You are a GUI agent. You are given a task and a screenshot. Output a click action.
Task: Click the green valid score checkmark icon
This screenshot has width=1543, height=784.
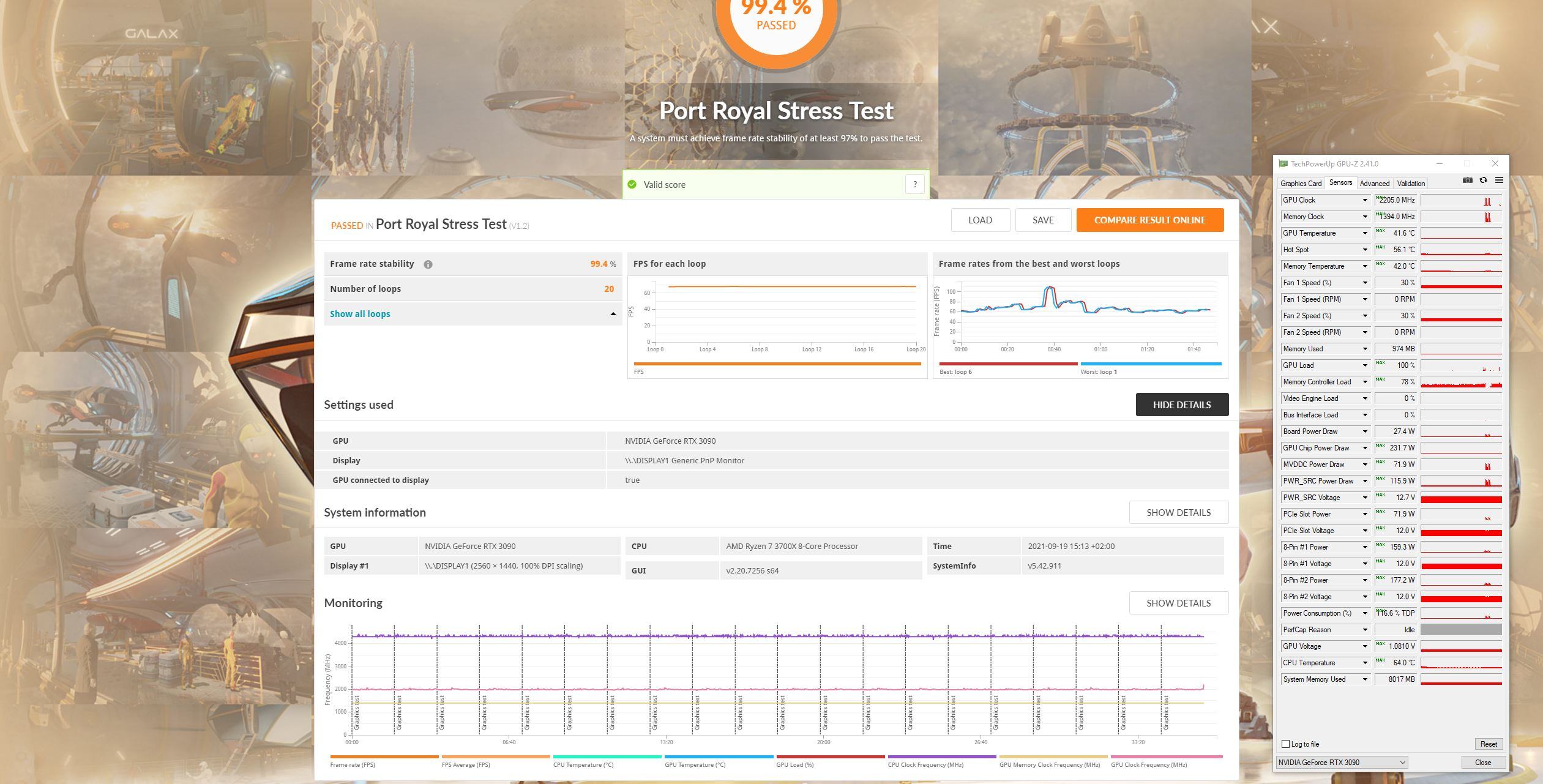pyautogui.click(x=632, y=184)
